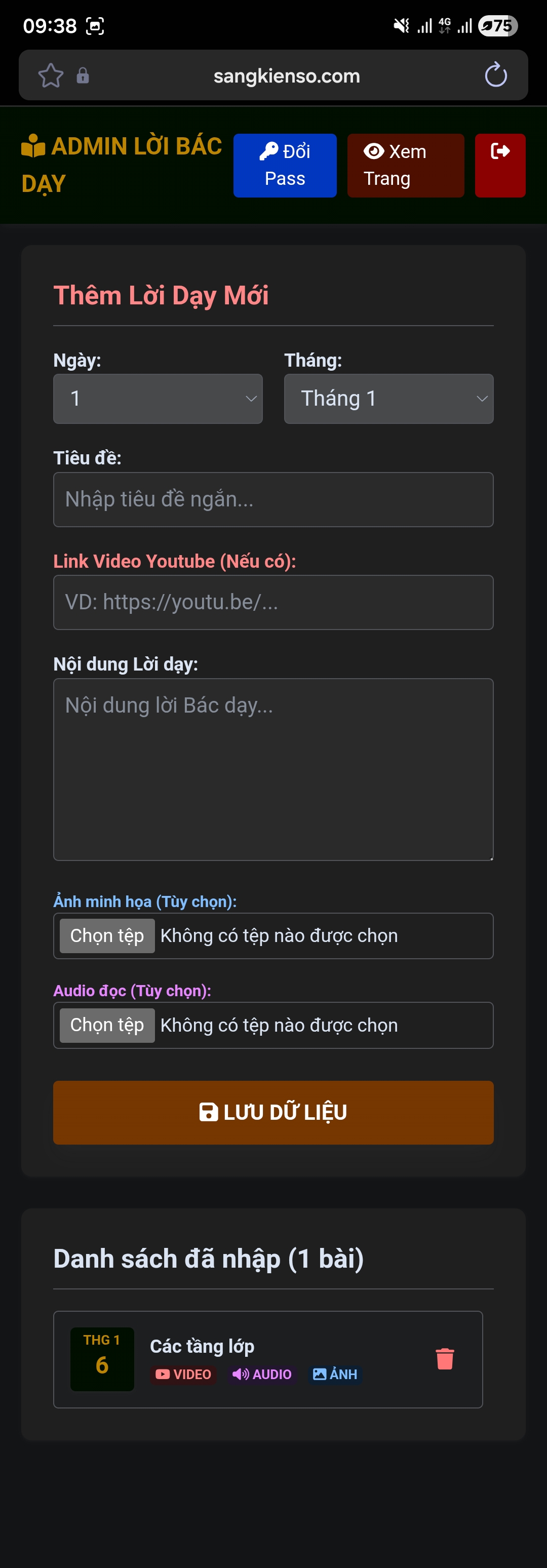Click the bookmark star in the address bar

tap(51, 75)
